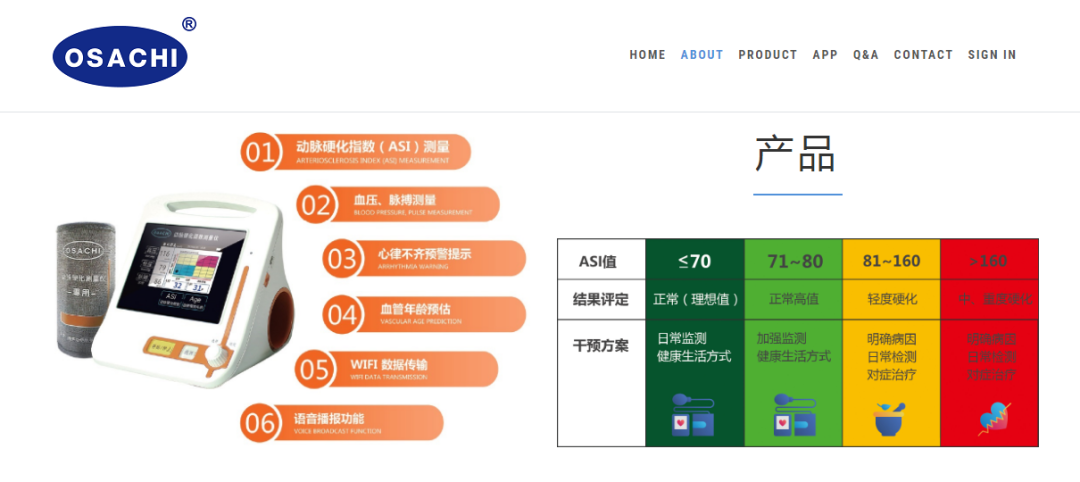Click the 正常高值 cell
The height and width of the screenshot is (482, 1080).
794,300
